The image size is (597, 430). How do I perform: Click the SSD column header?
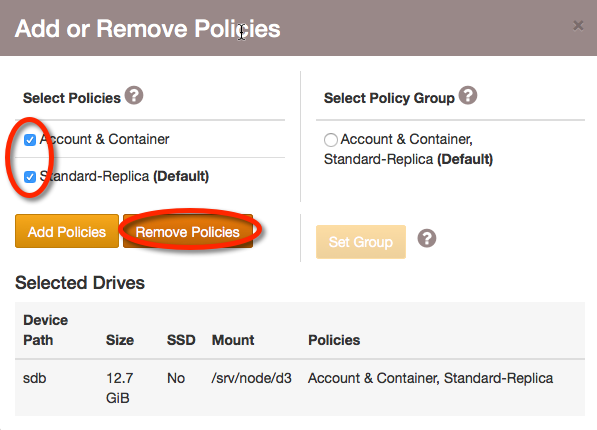point(181,340)
